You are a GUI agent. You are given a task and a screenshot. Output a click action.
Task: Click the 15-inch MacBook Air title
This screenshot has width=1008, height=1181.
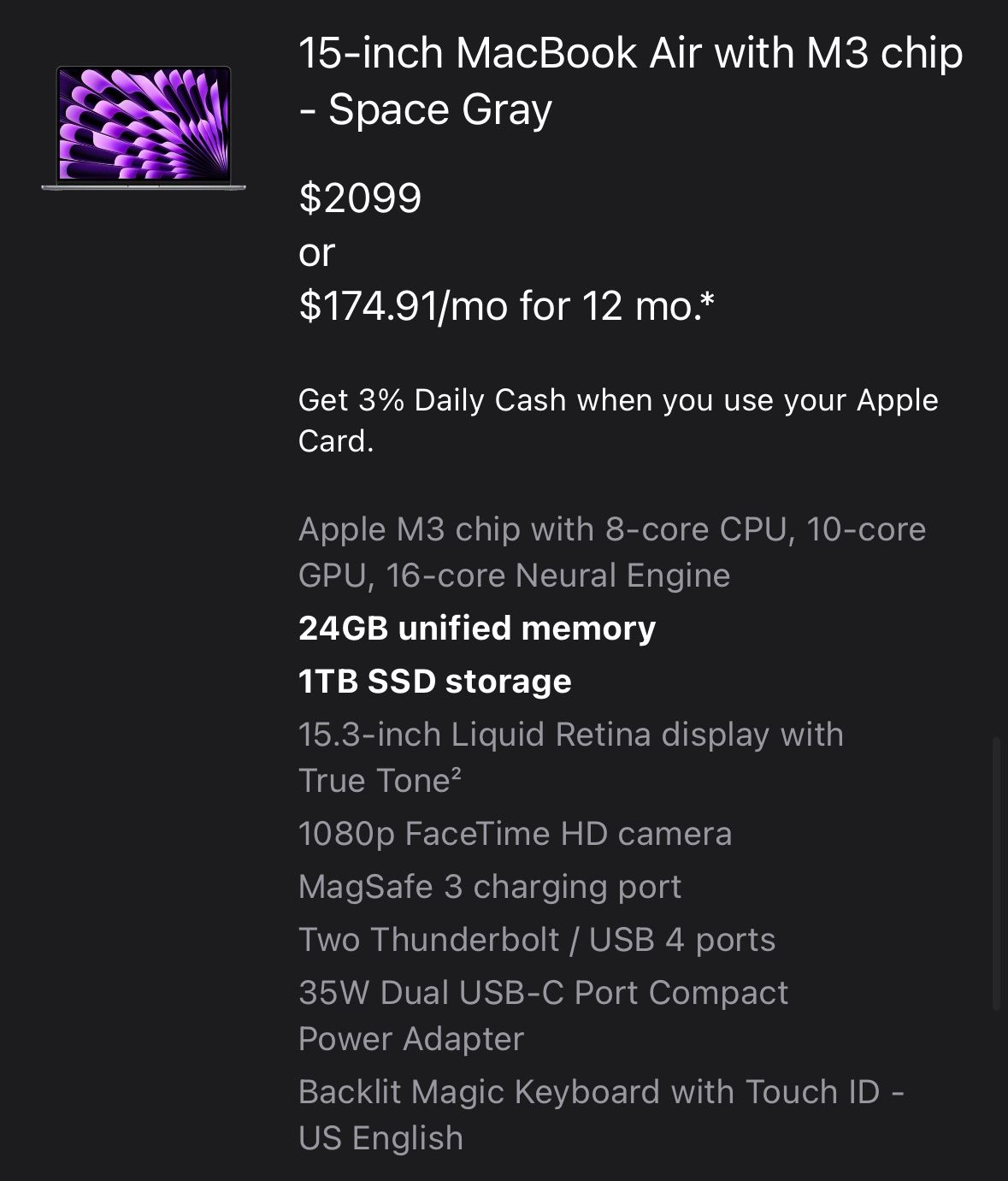coord(630,54)
